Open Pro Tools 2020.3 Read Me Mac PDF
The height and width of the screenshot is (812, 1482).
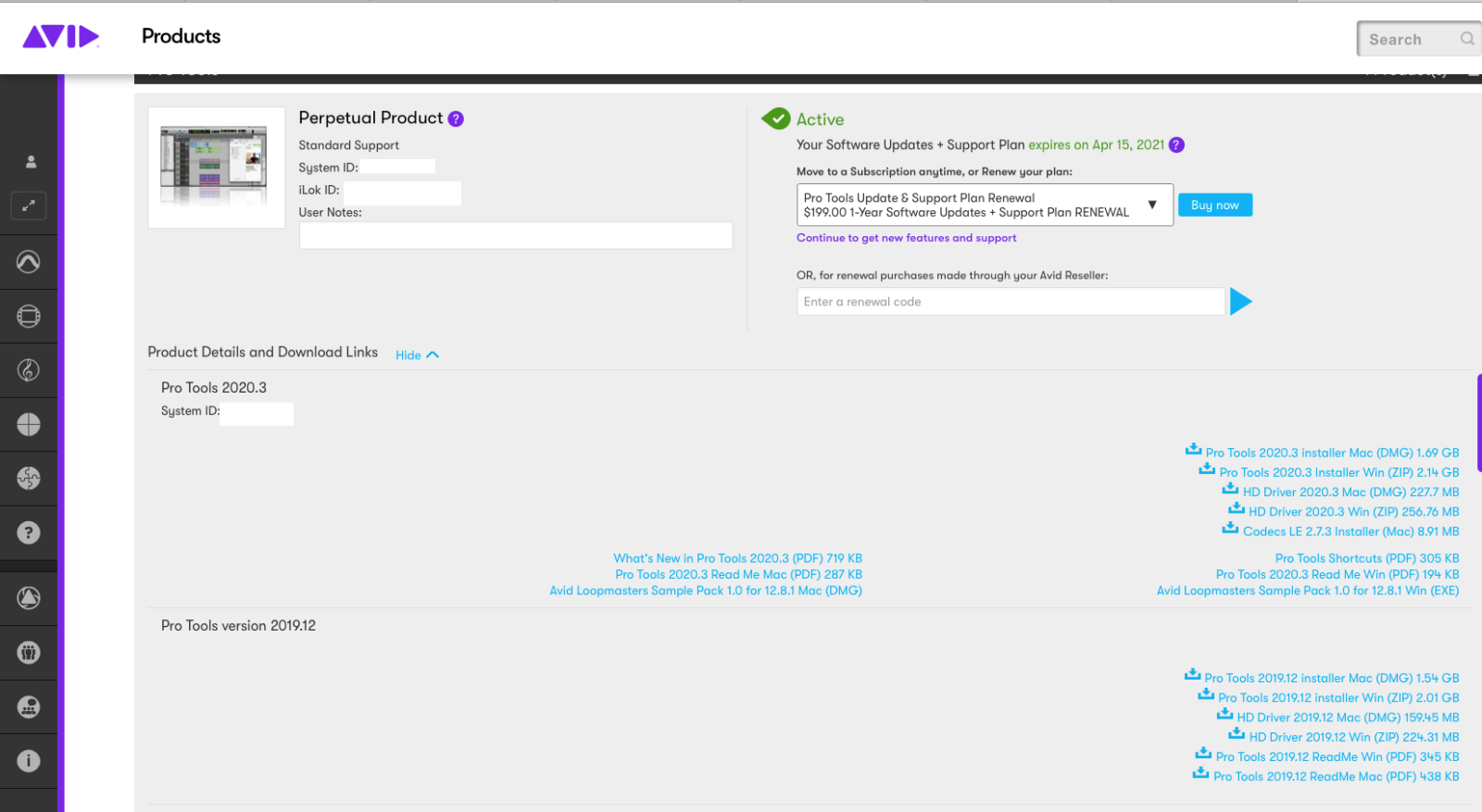[x=738, y=574]
